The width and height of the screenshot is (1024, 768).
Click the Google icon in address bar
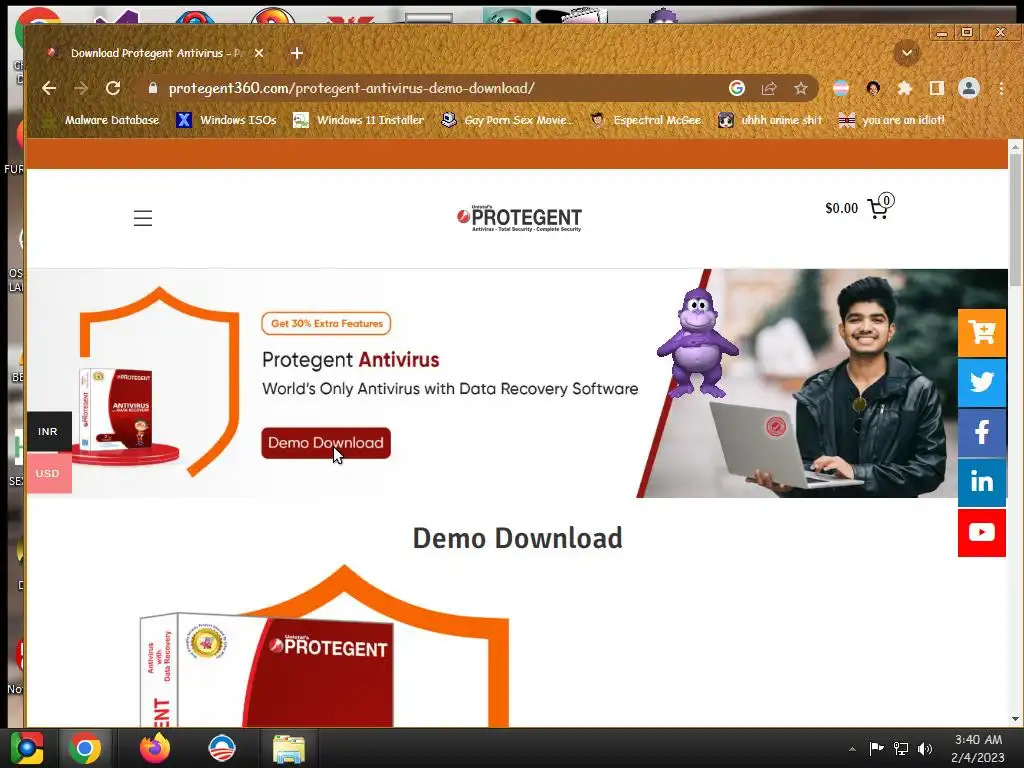pyautogui.click(x=737, y=88)
